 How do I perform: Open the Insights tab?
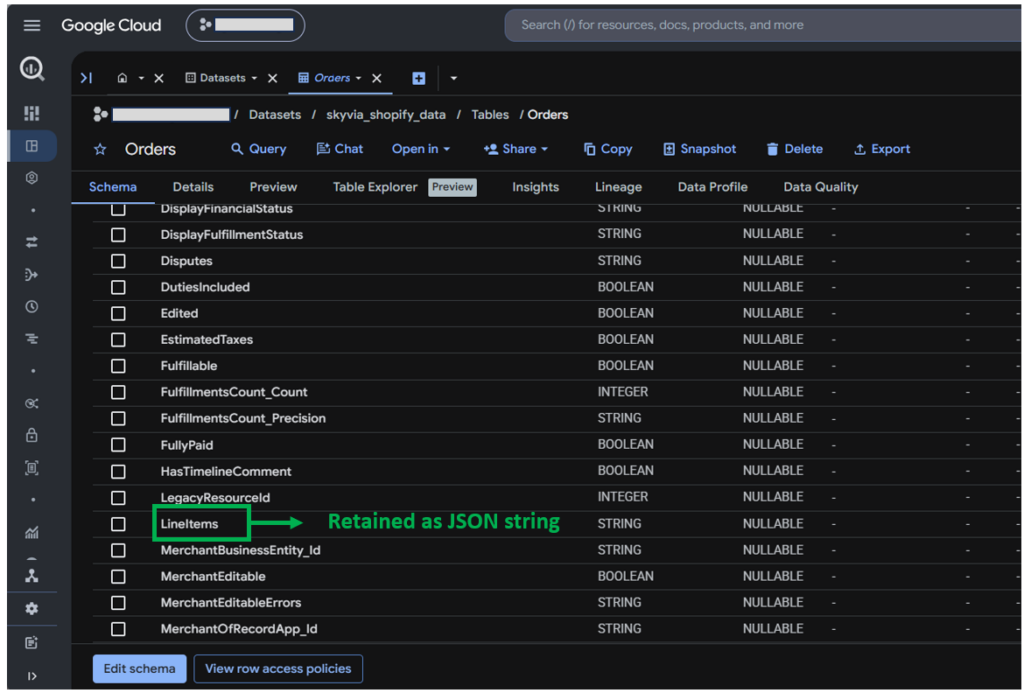536,187
